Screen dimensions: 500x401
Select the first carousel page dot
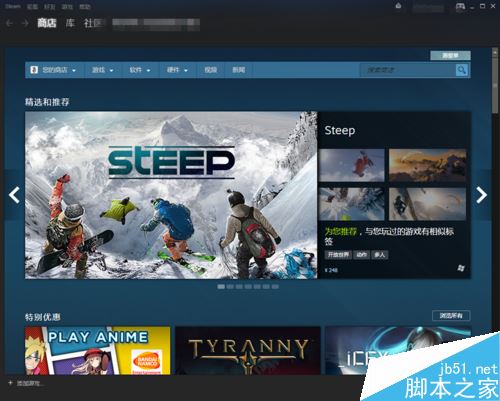pyautogui.click(x=221, y=286)
